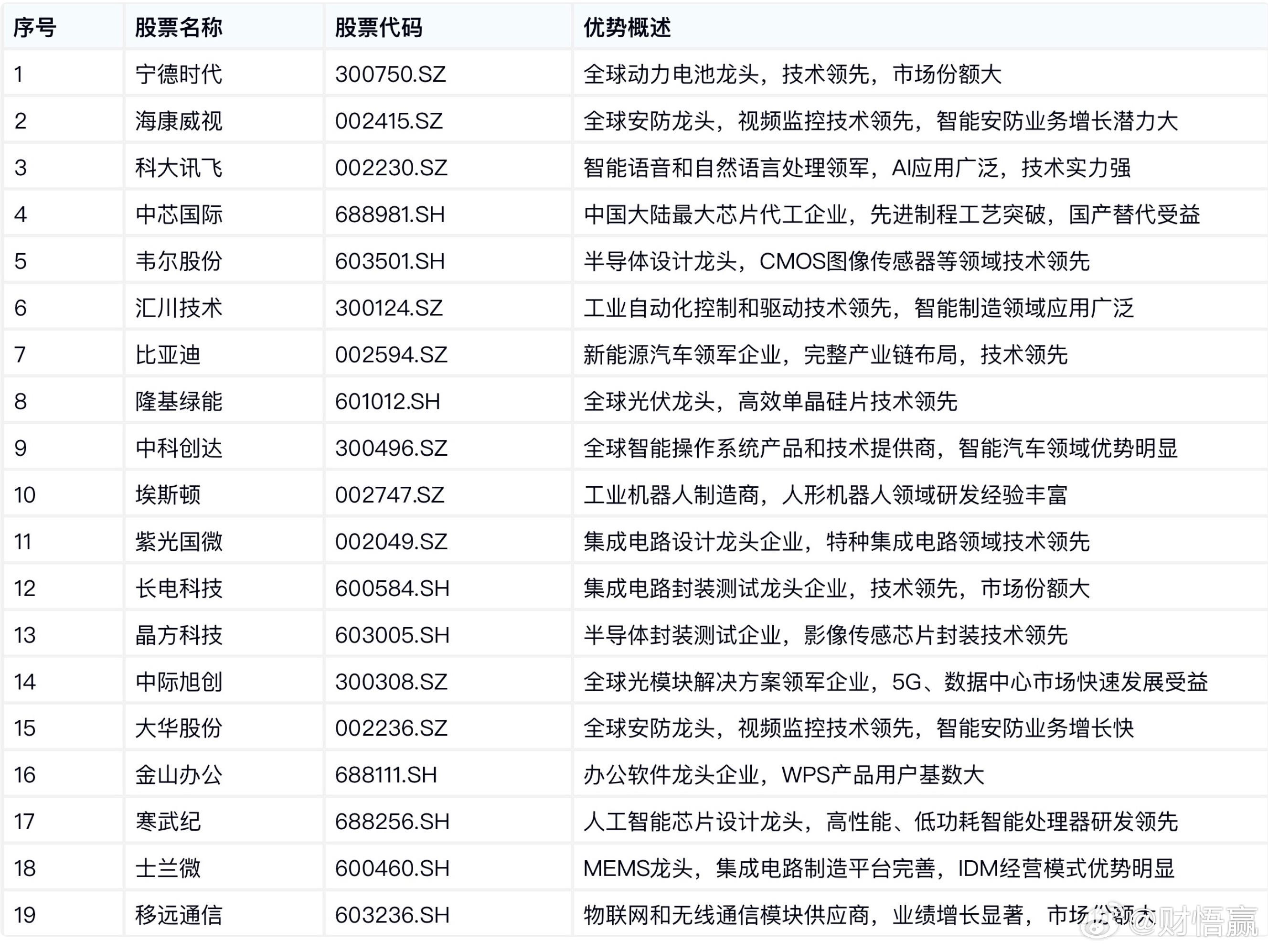Select the stock name 汇川技术
Screen dimensions: 1268x952
(178, 308)
